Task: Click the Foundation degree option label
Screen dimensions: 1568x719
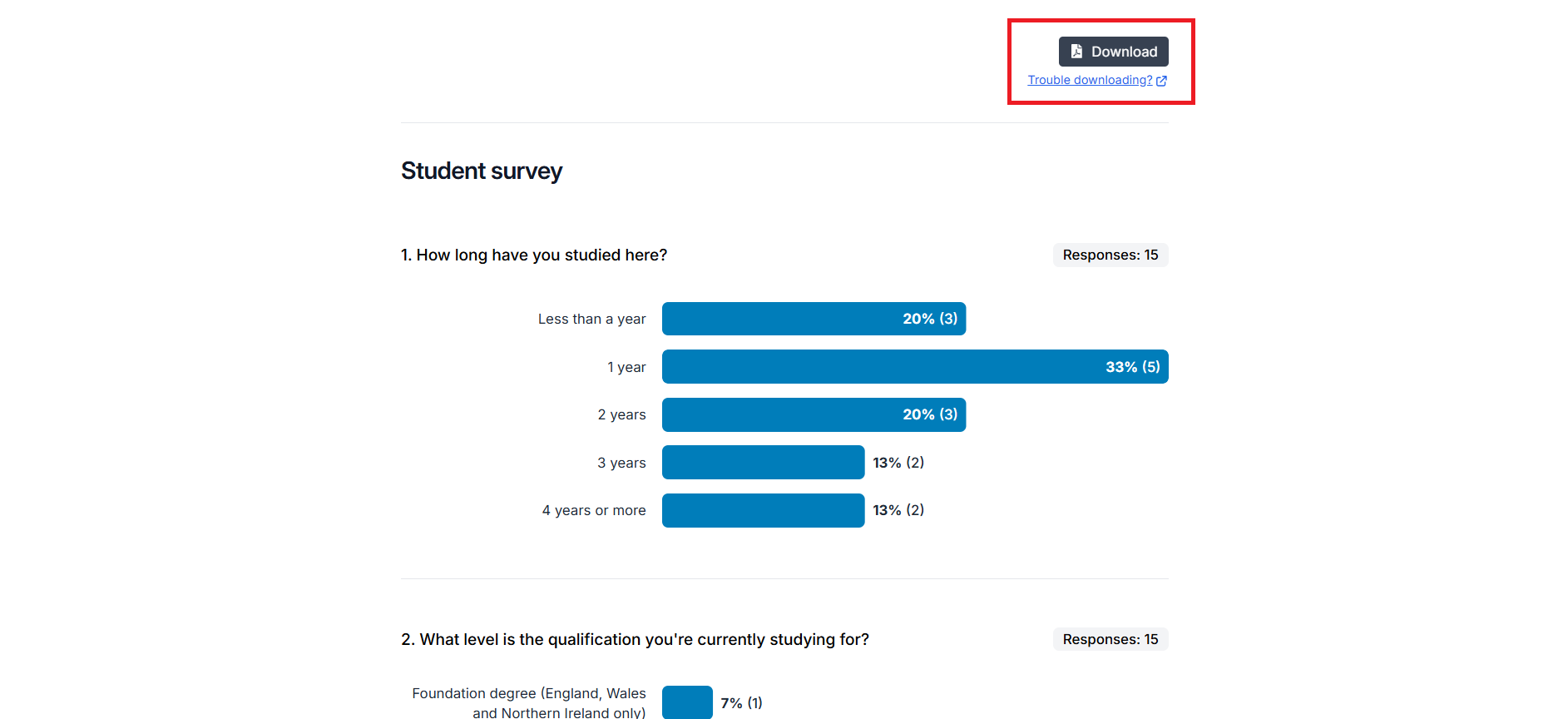Action: click(x=529, y=702)
